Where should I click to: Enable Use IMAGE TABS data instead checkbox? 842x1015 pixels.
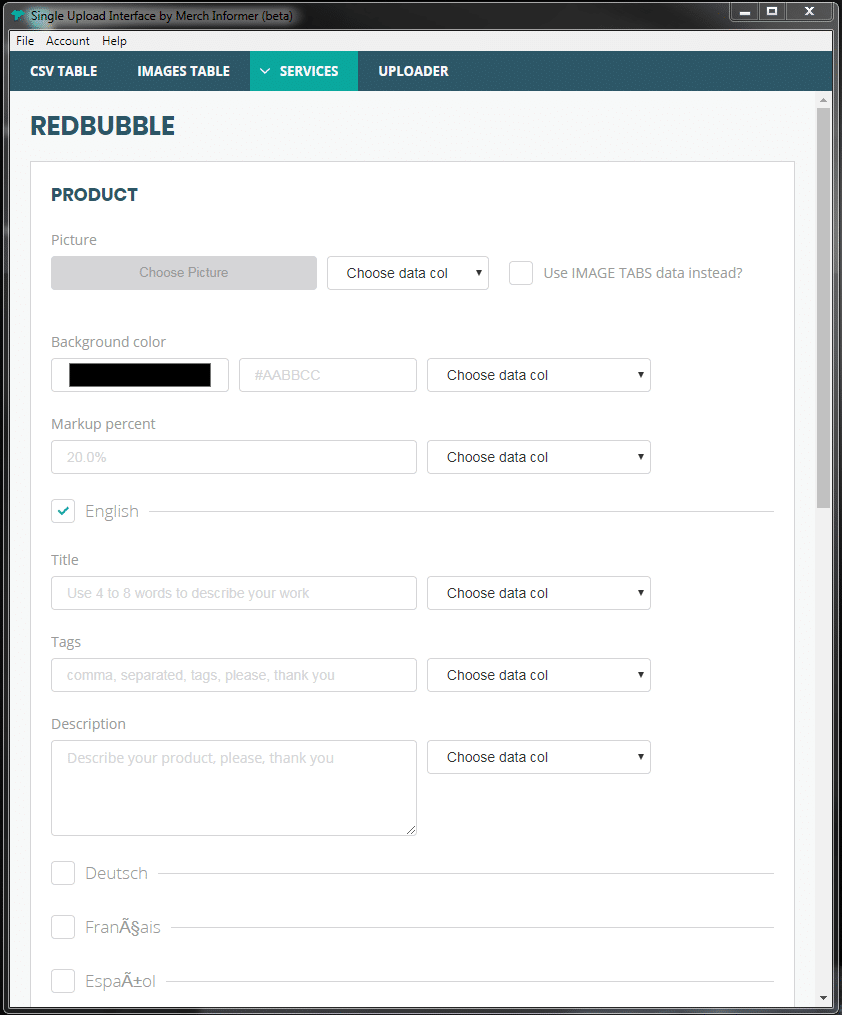[521, 273]
